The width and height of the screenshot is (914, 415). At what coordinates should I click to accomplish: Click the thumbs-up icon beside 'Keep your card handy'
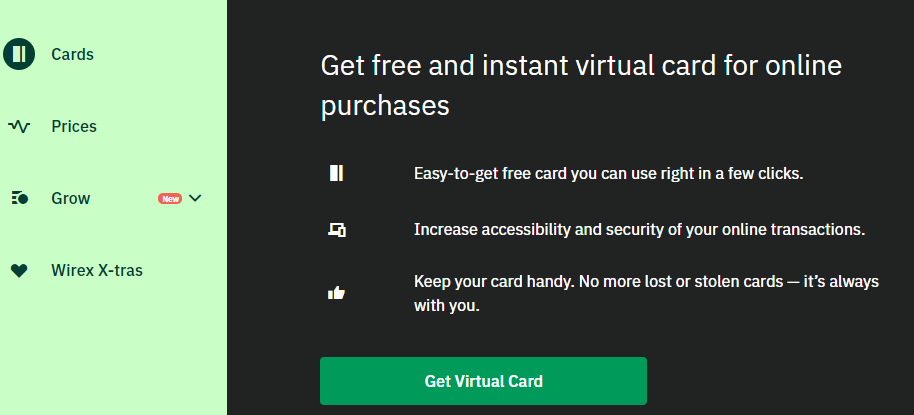point(337,293)
